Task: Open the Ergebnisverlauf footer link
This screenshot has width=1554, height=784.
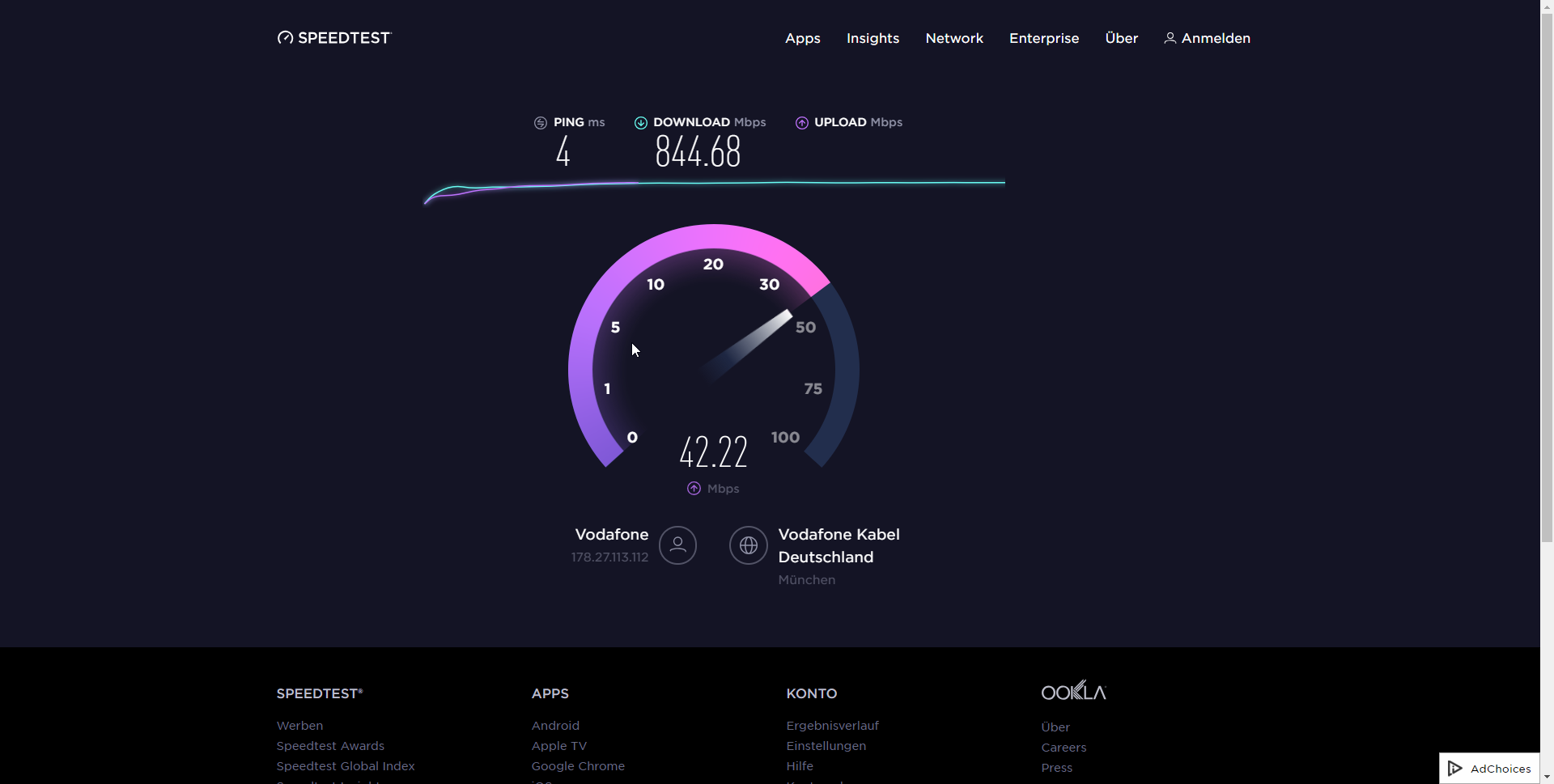Action: [x=832, y=726]
